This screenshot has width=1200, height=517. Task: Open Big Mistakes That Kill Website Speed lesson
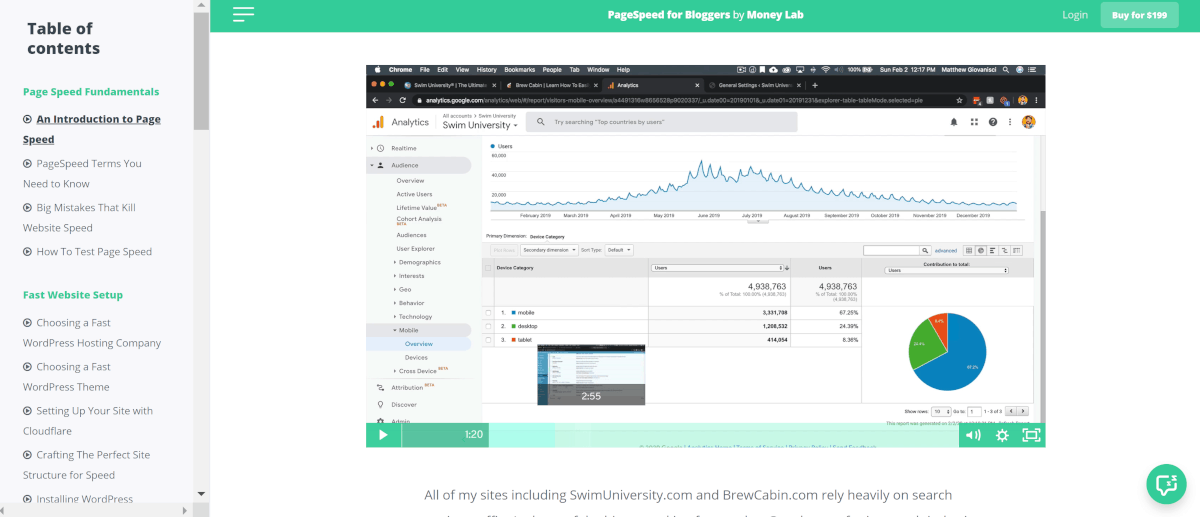tap(79, 217)
